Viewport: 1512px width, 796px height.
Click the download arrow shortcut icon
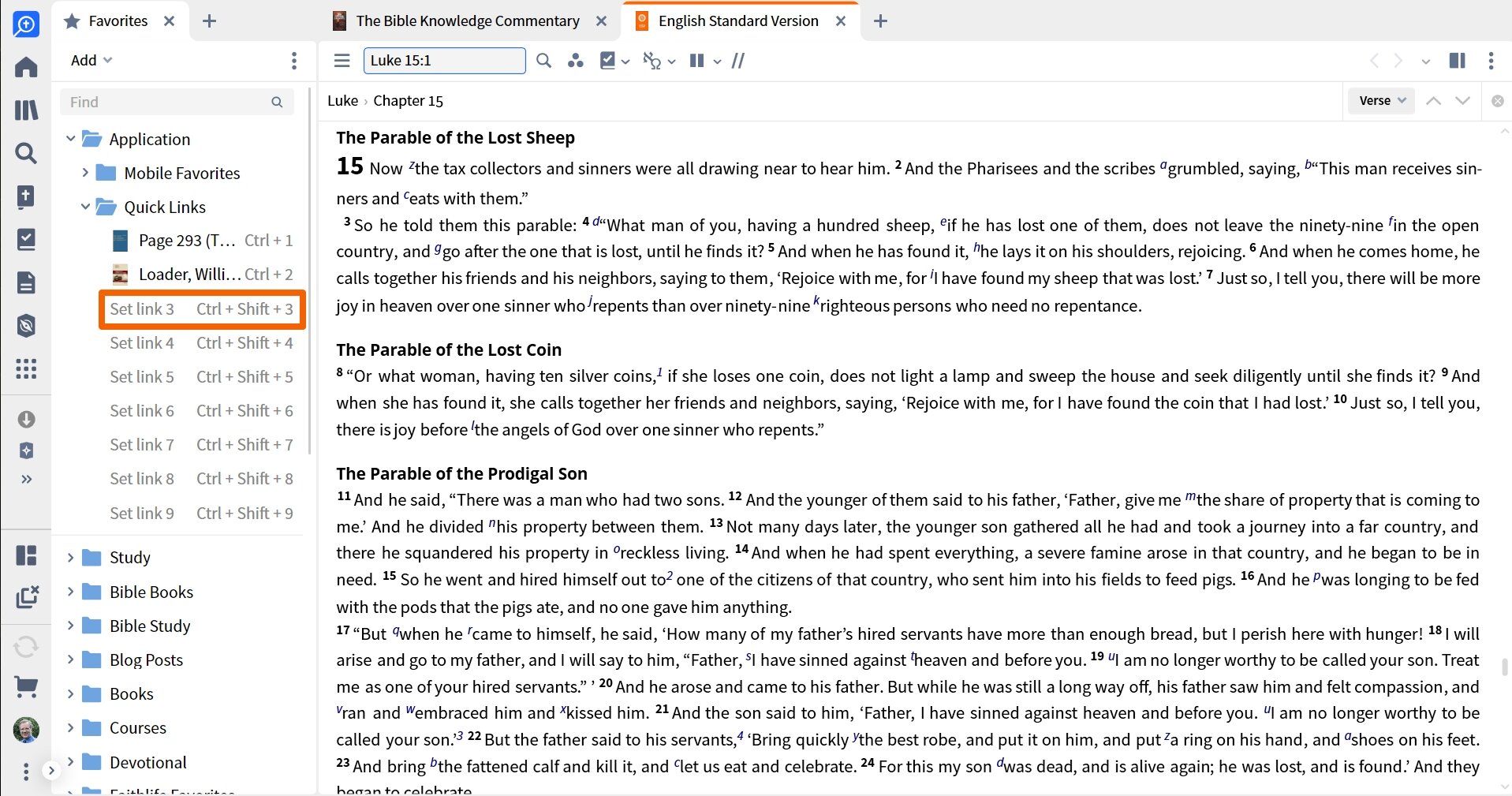26,419
